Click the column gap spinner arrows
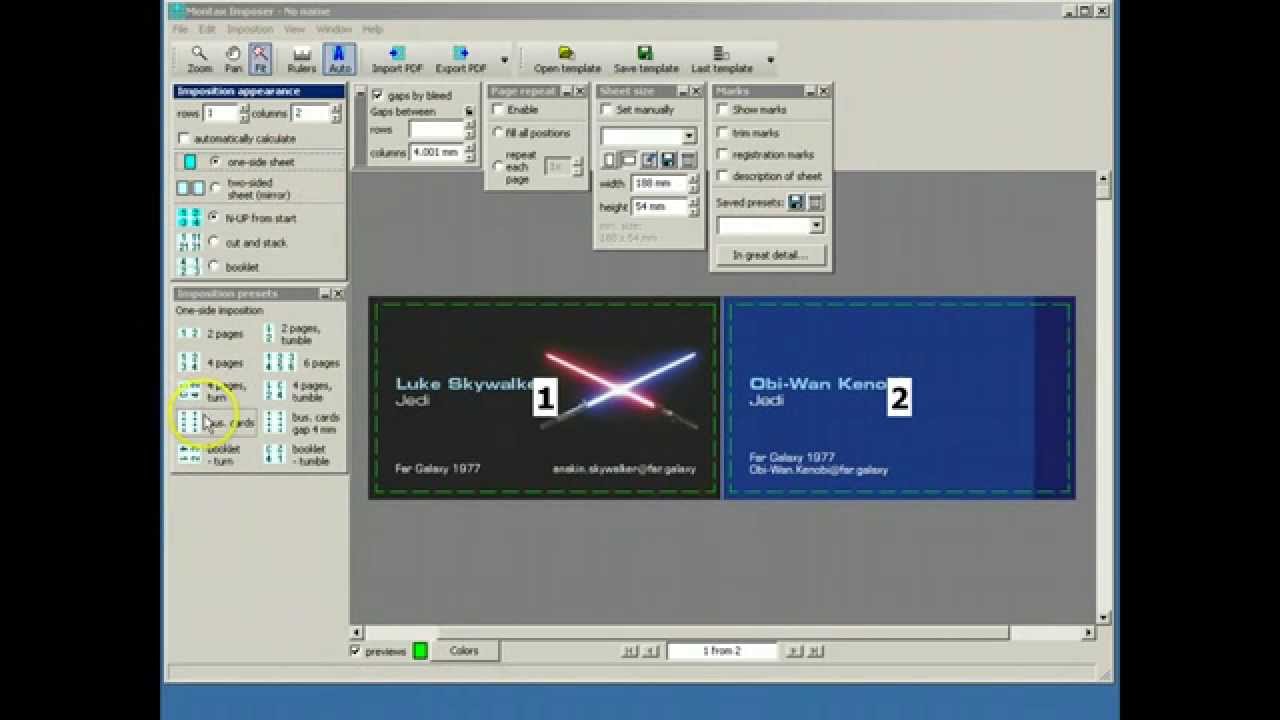This screenshot has height=720, width=1280. (x=469, y=153)
